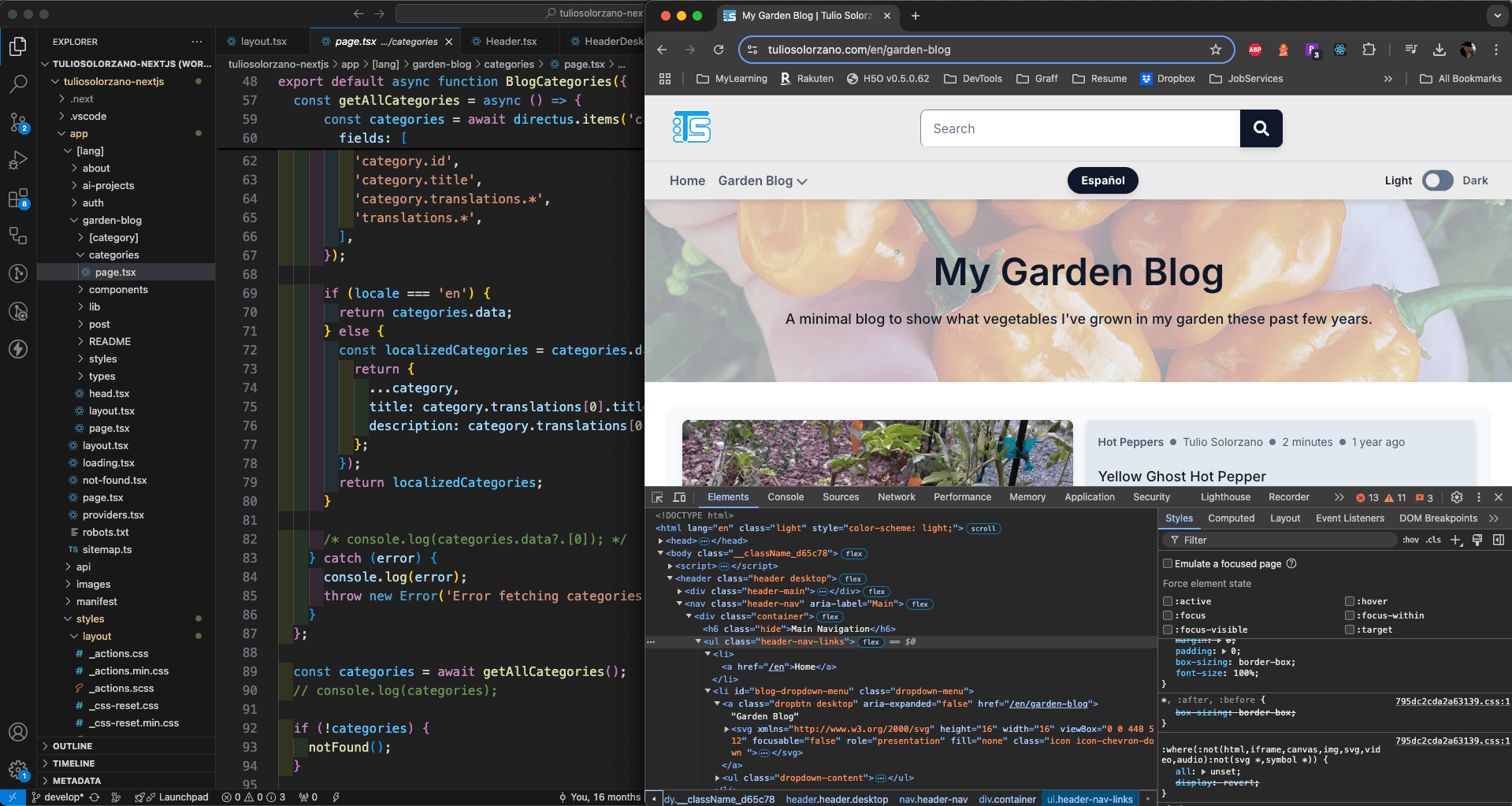Open the Chrome Extensions puzzle icon

pos(1369,50)
